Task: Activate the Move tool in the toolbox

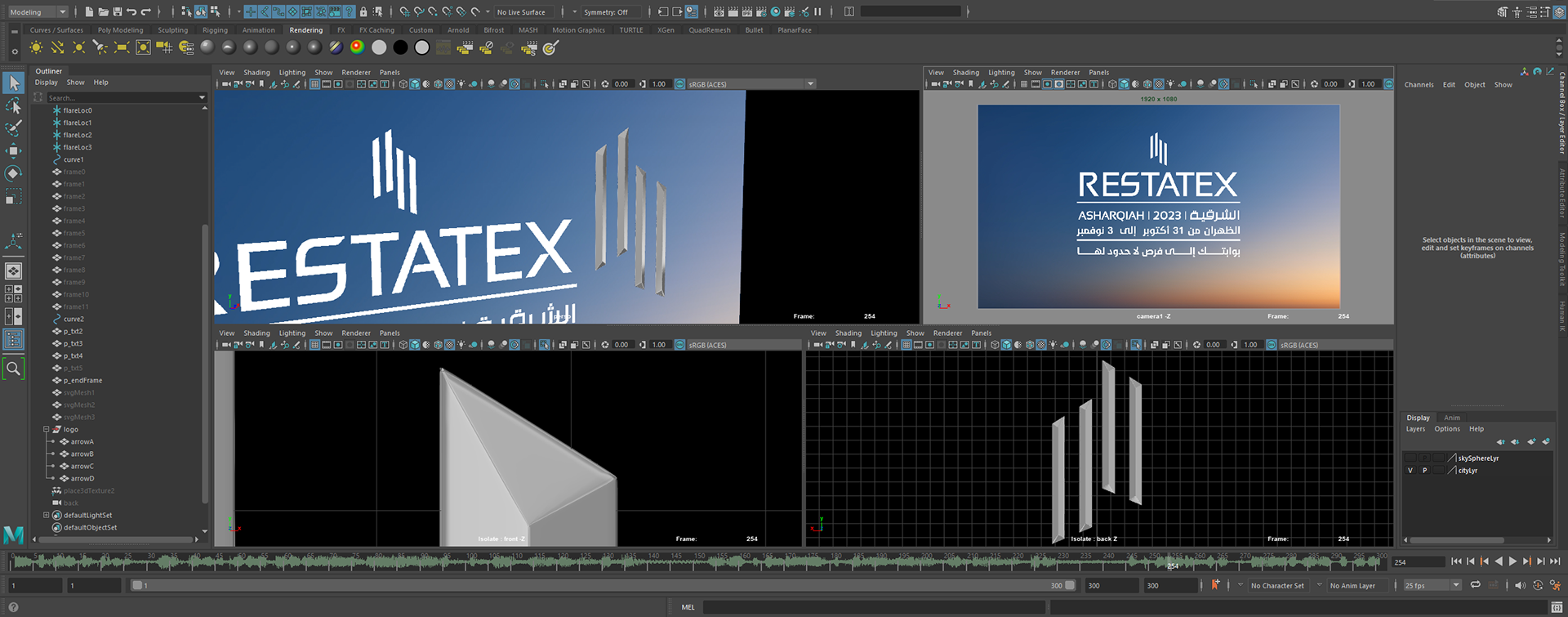Action: click(x=14, y=151)
